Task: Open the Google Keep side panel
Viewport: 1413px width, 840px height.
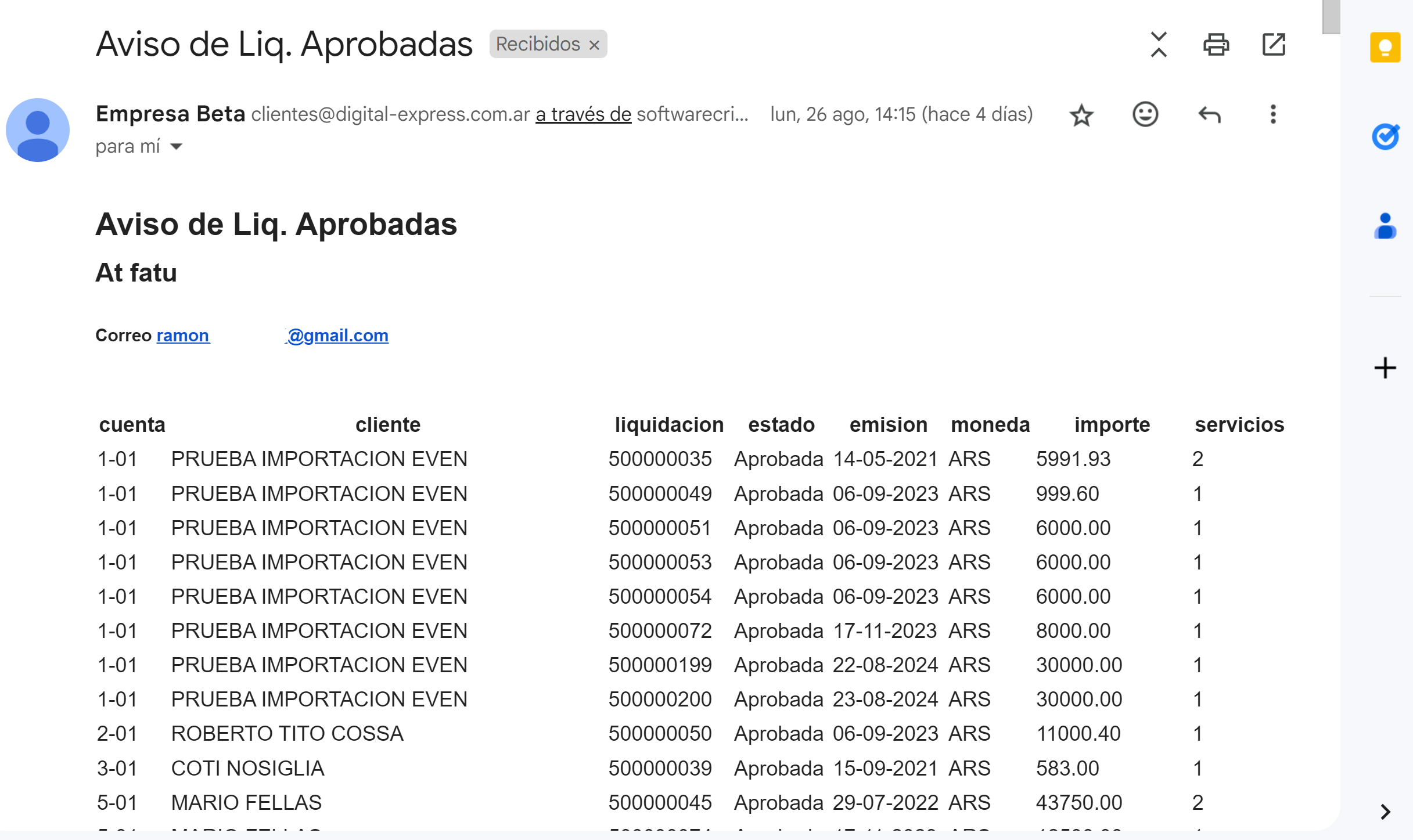Action: point(1385,47)
